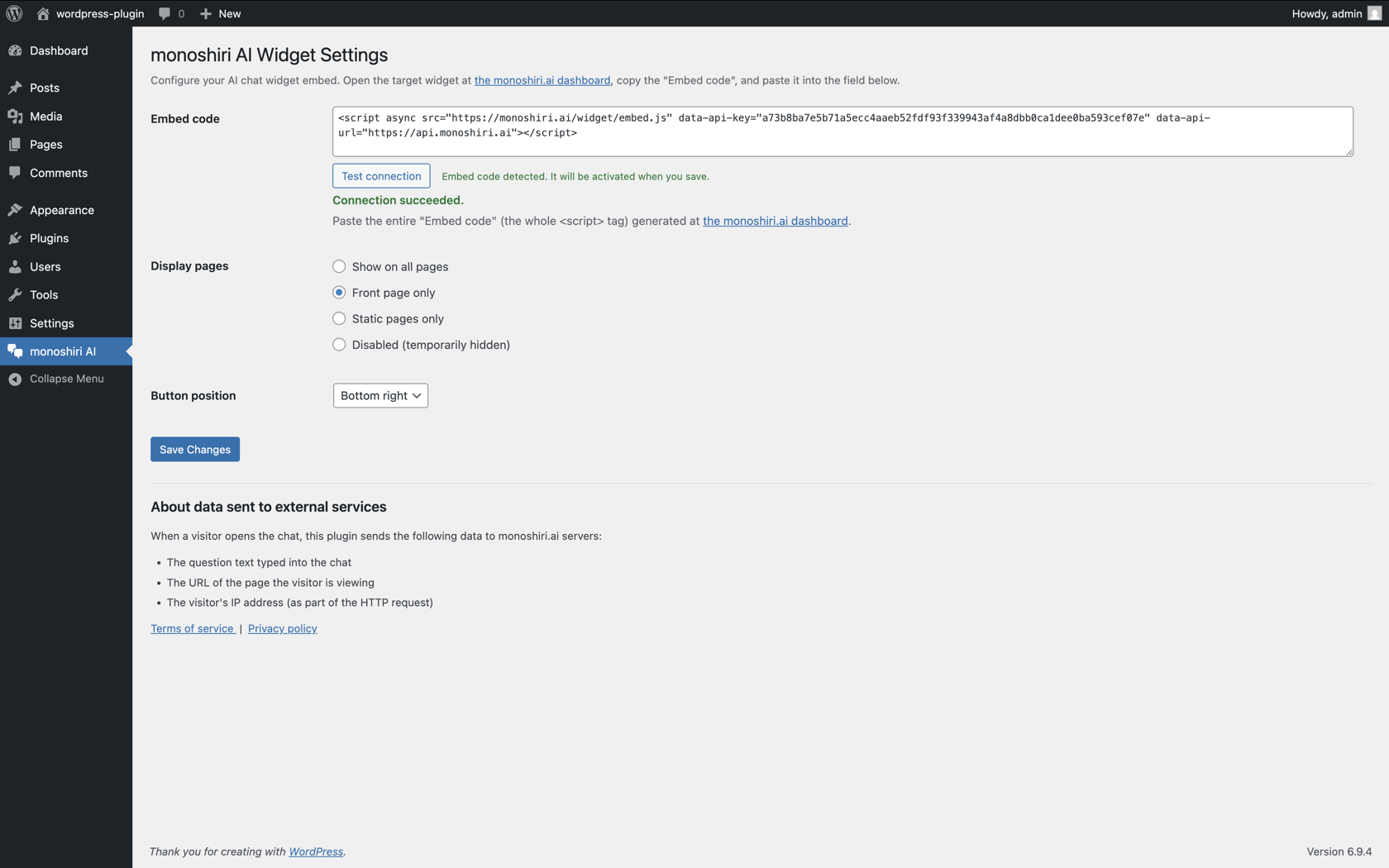This screenshot has height=868, width=1389.
Task: Click the Button position label
Action: coord(193,395)
